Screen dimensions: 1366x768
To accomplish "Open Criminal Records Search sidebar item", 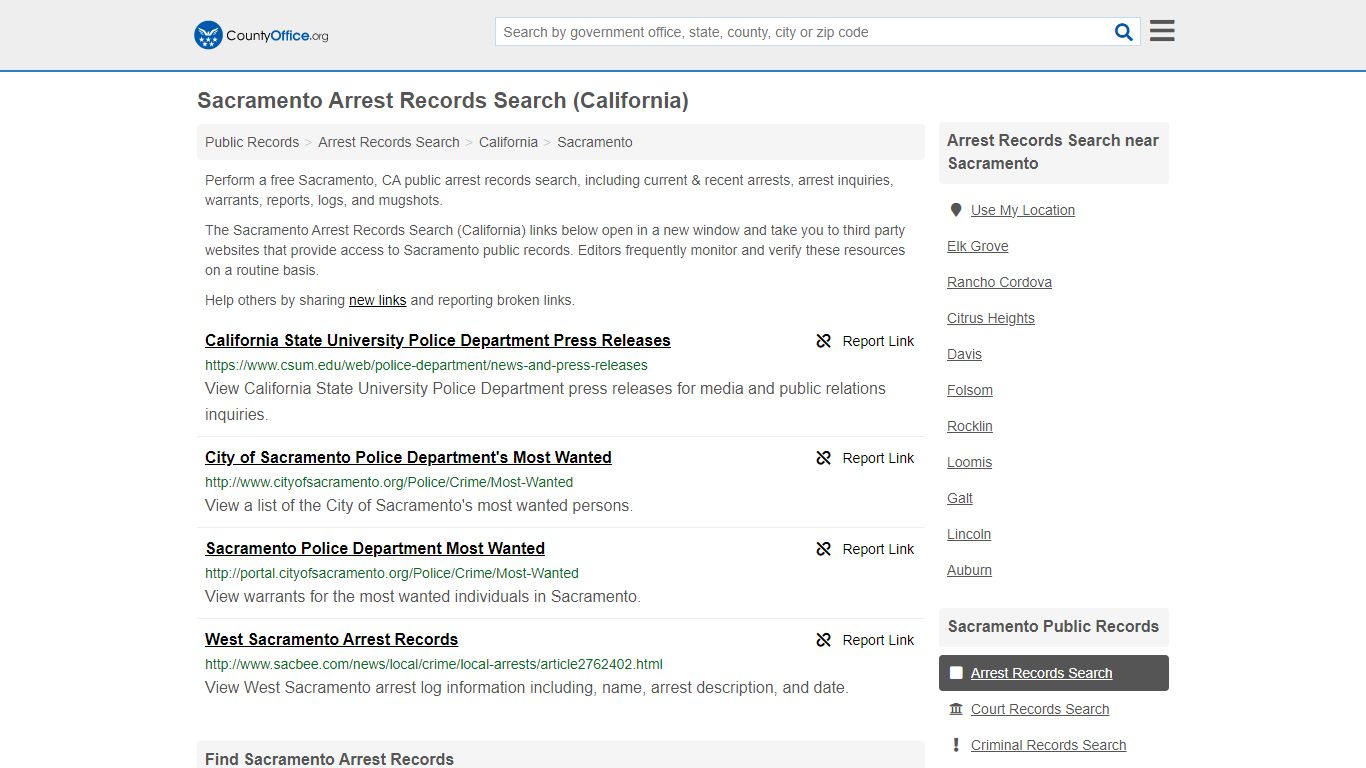I will (x=1048, y=745).
